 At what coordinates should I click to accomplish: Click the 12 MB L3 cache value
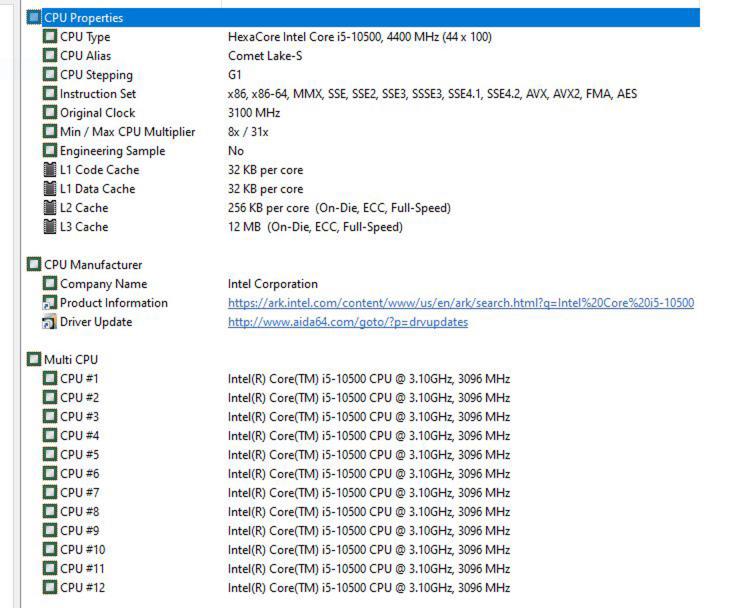click(x=315, y=227)
